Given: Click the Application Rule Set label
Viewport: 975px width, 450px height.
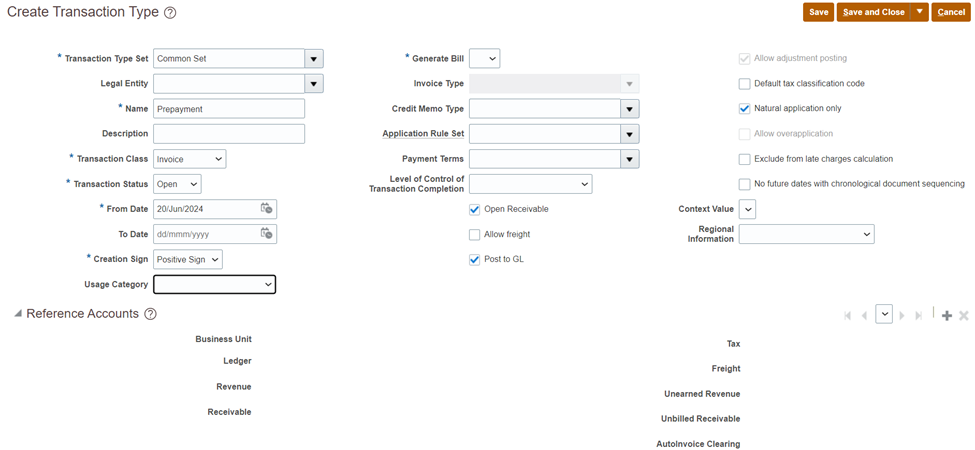Looking at the screenshot, I should click(x=423, y=134).
